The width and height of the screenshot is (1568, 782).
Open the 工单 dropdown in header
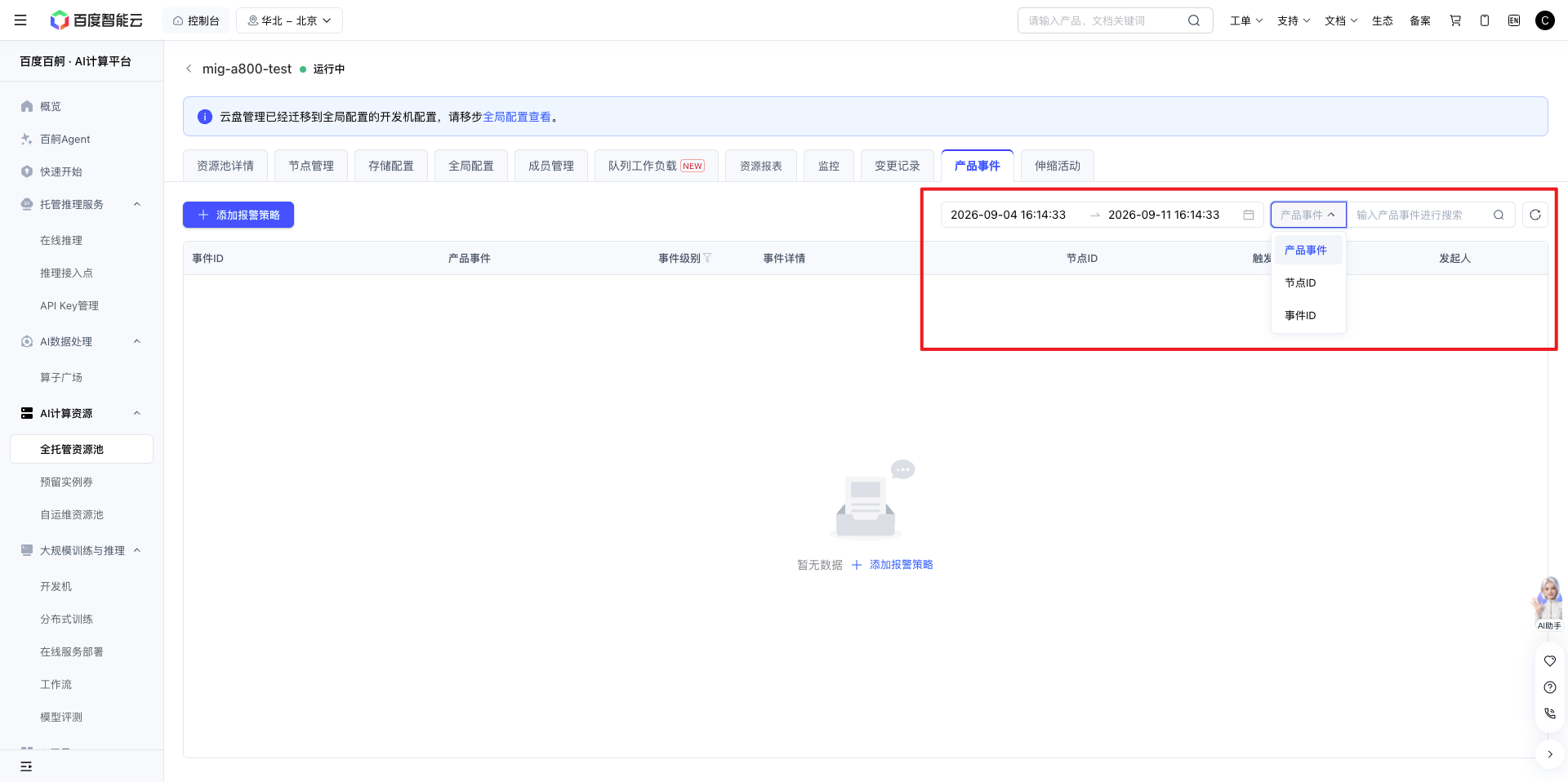1246,20
